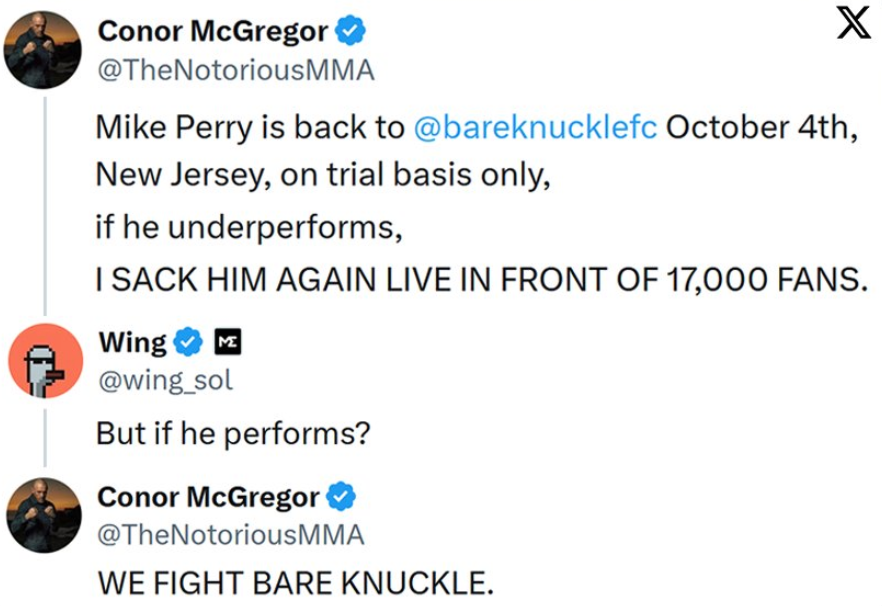Open Conor McGregor's avatar on the first tweet
The height and width of the screenshot is (606, 882).
click(44, 52)
